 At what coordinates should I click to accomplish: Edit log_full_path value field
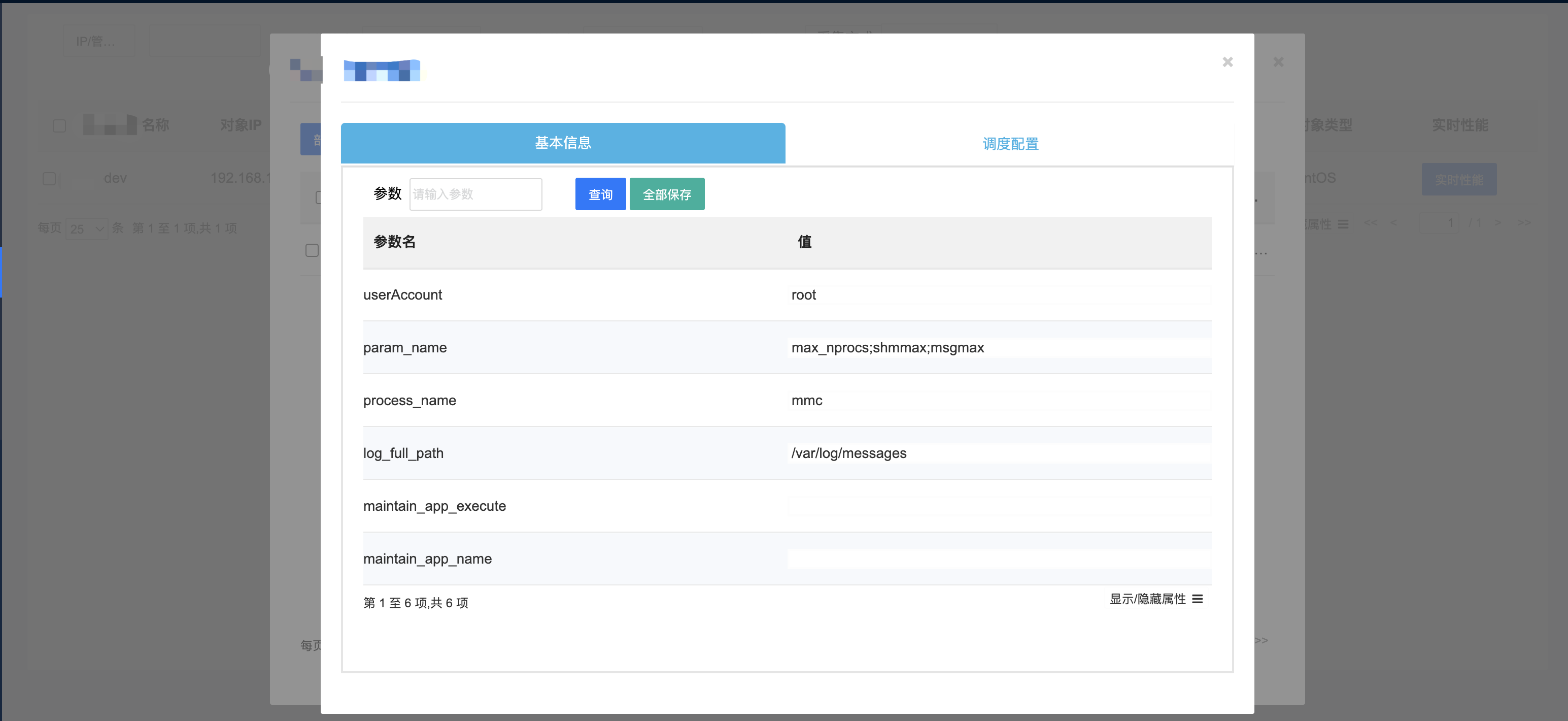click(999, 453)
